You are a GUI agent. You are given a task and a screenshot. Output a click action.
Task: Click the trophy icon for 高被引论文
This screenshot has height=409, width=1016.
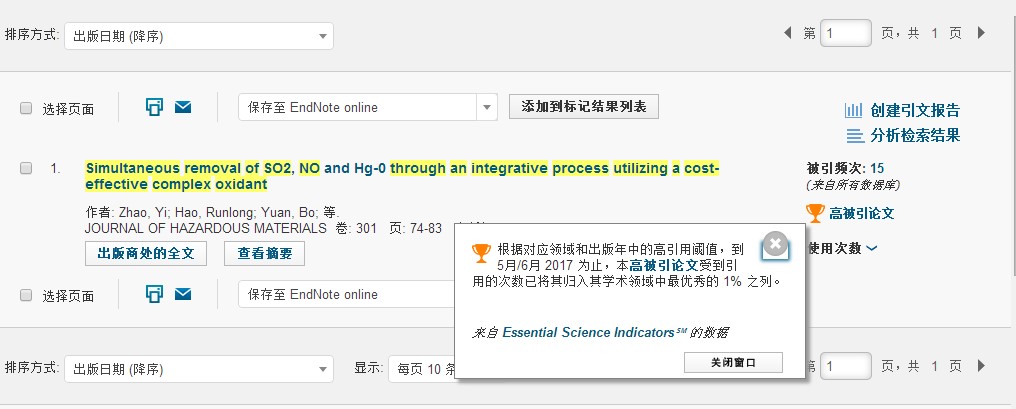814,213
